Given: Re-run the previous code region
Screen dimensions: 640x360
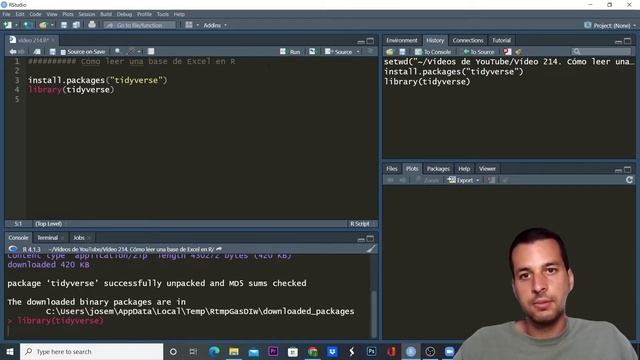Looking at the screenshot, I should (x=312, y=51).
